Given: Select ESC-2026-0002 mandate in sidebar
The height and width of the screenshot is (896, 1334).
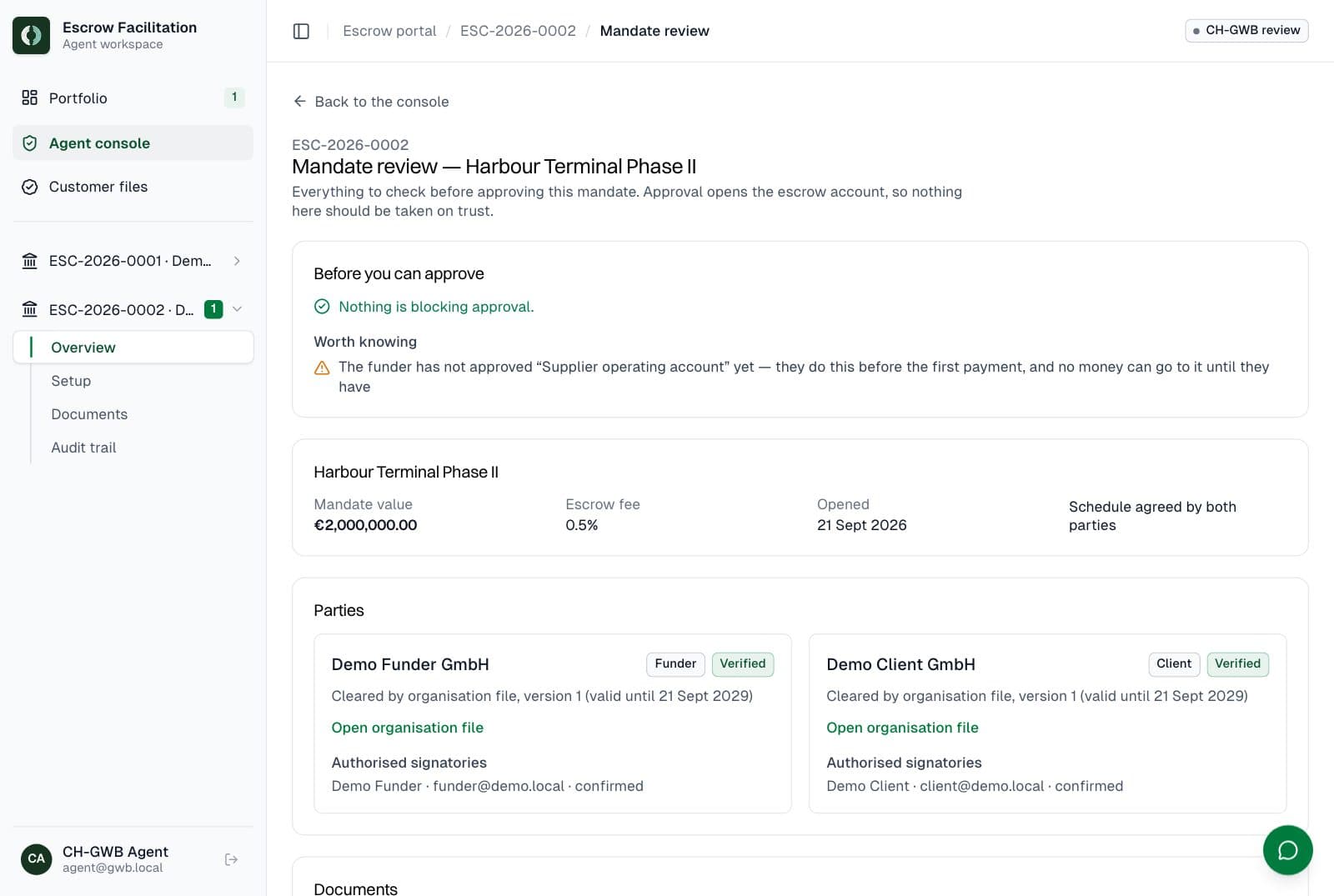Looking at the screenshot, I should [x=121, y=309].
